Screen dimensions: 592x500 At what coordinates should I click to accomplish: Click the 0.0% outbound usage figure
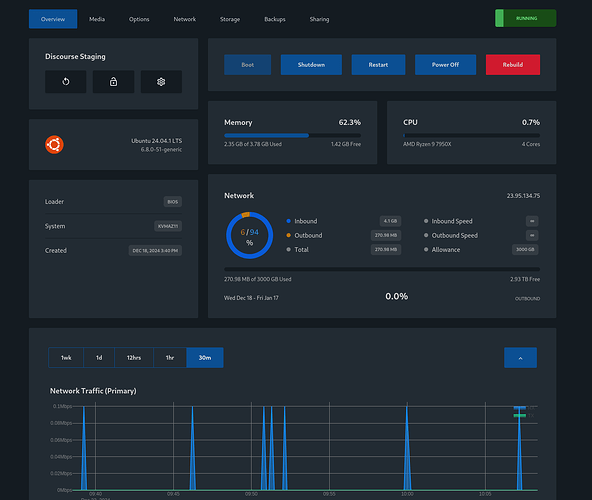tap(396, 296)
